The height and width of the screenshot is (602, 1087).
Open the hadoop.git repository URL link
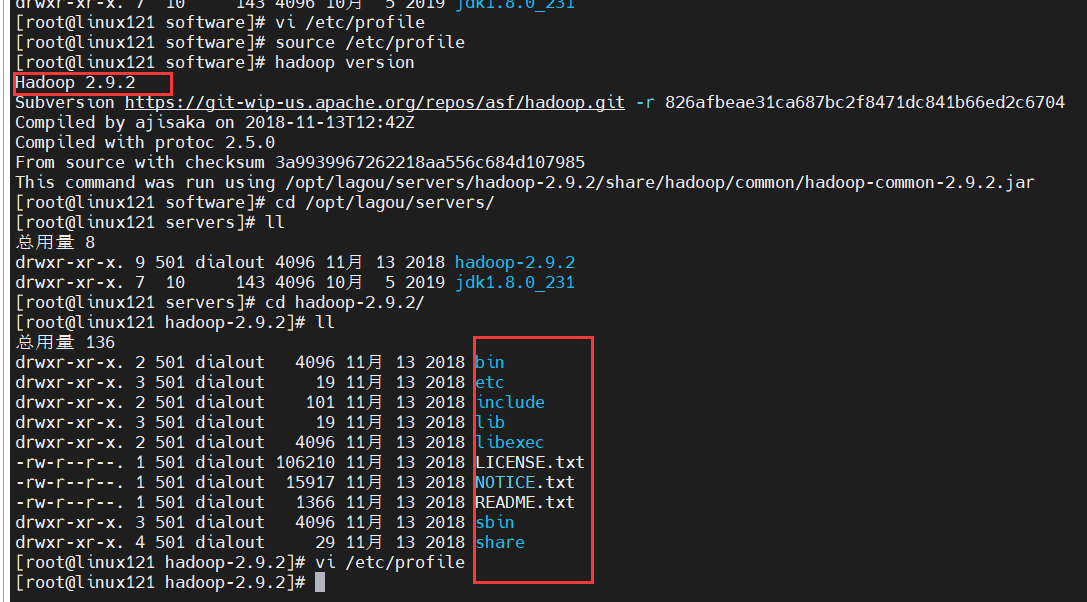pos(374,103)
